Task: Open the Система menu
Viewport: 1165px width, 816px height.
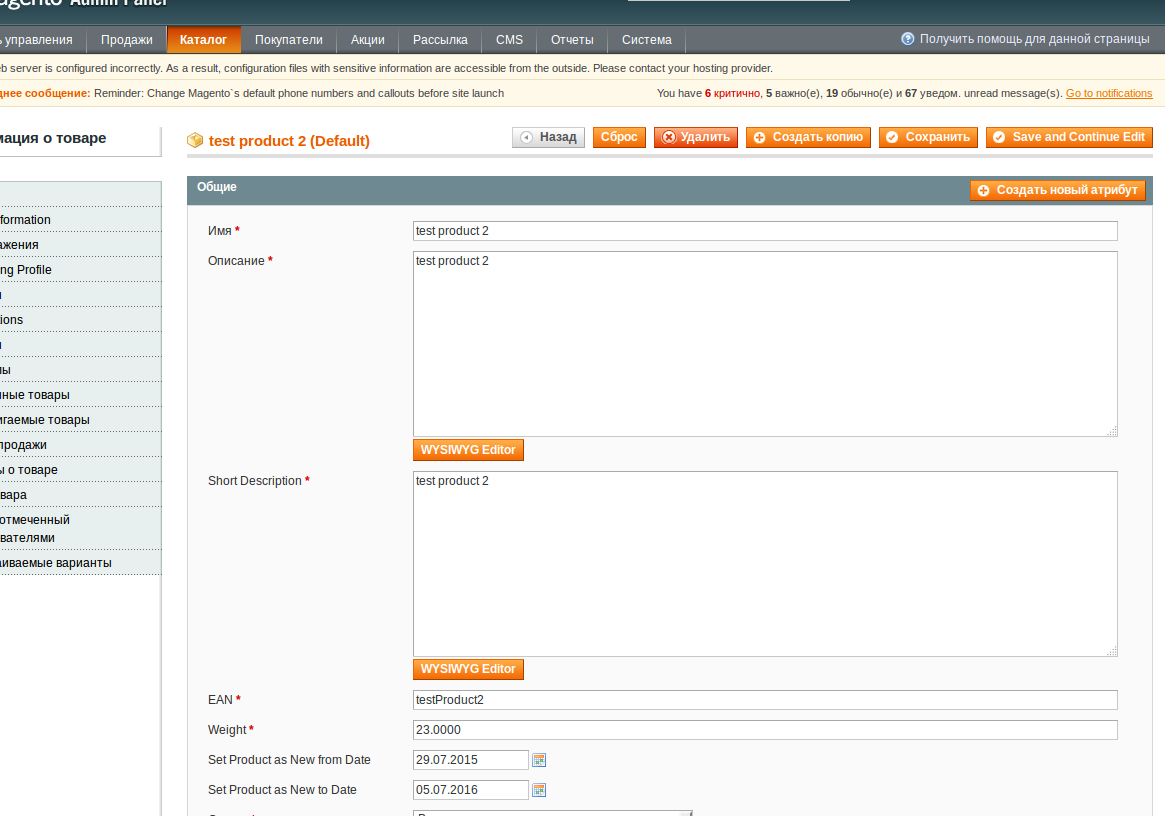Action: [x=646, y=40]
